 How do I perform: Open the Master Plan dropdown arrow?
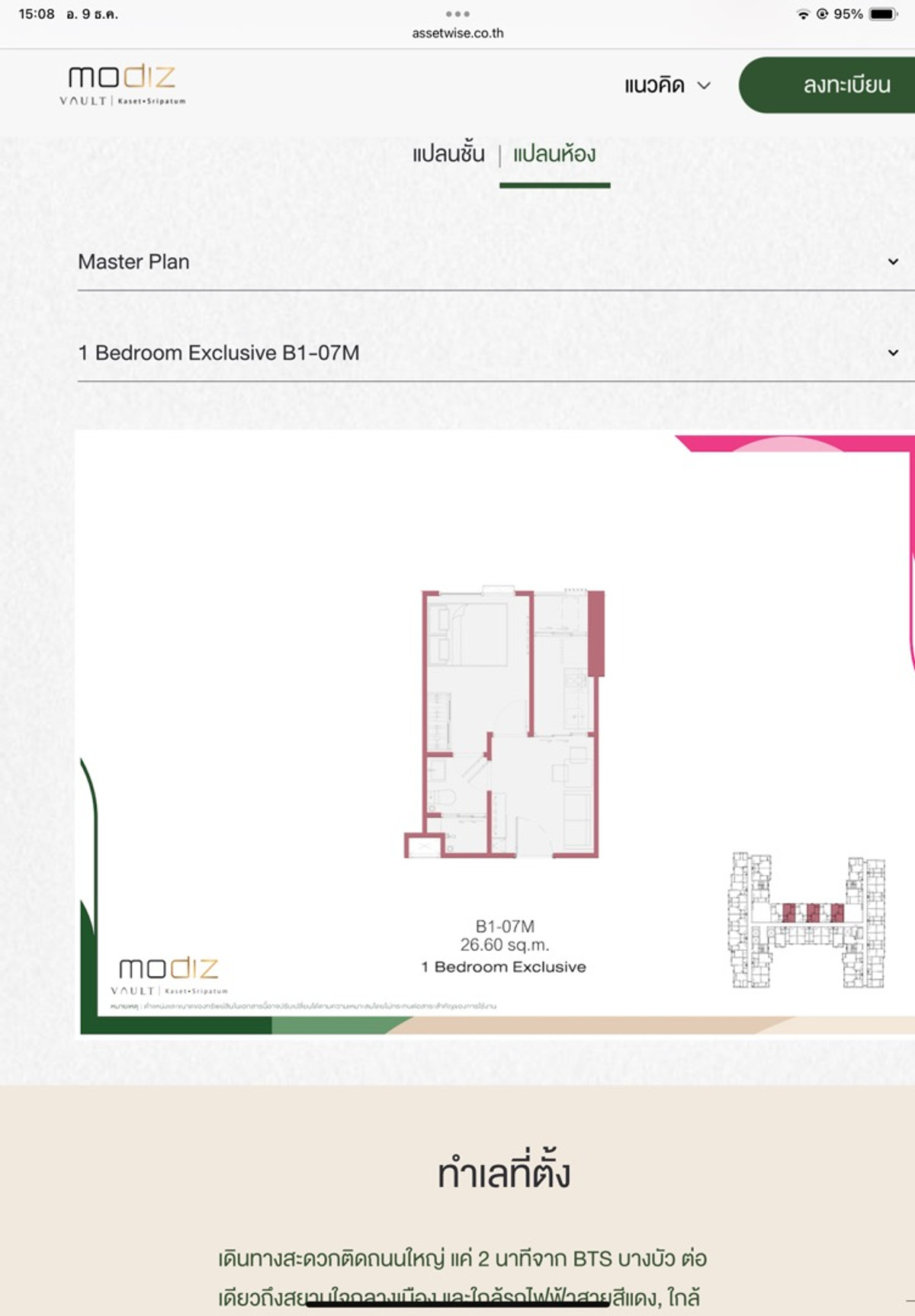click(x=893, y=262)
